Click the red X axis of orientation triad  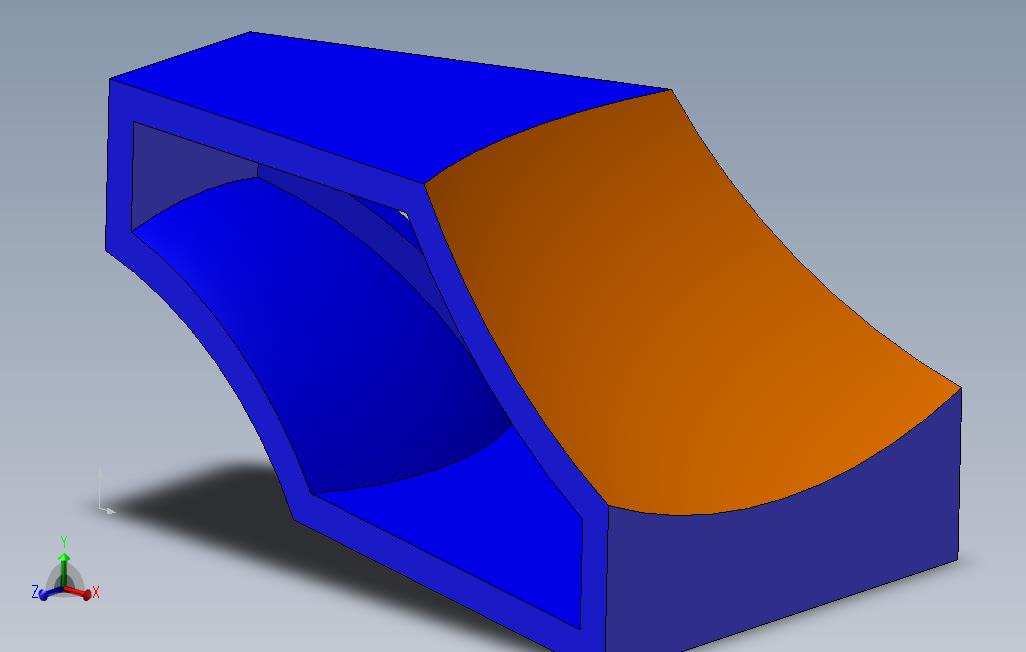point(82,593)
